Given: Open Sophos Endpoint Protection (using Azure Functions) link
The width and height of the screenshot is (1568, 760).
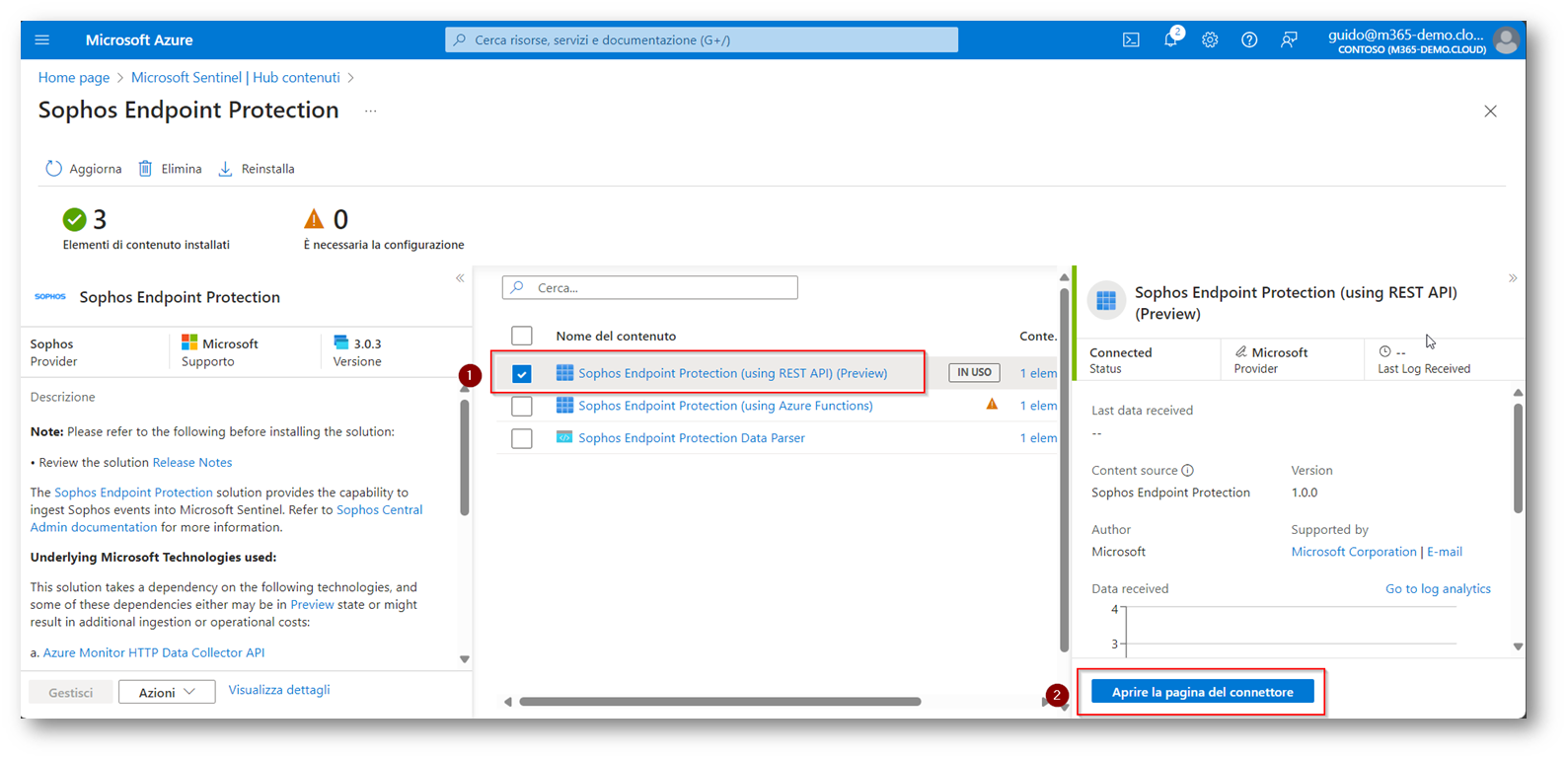Looking at the screenshot, I should tap(725, 406).
